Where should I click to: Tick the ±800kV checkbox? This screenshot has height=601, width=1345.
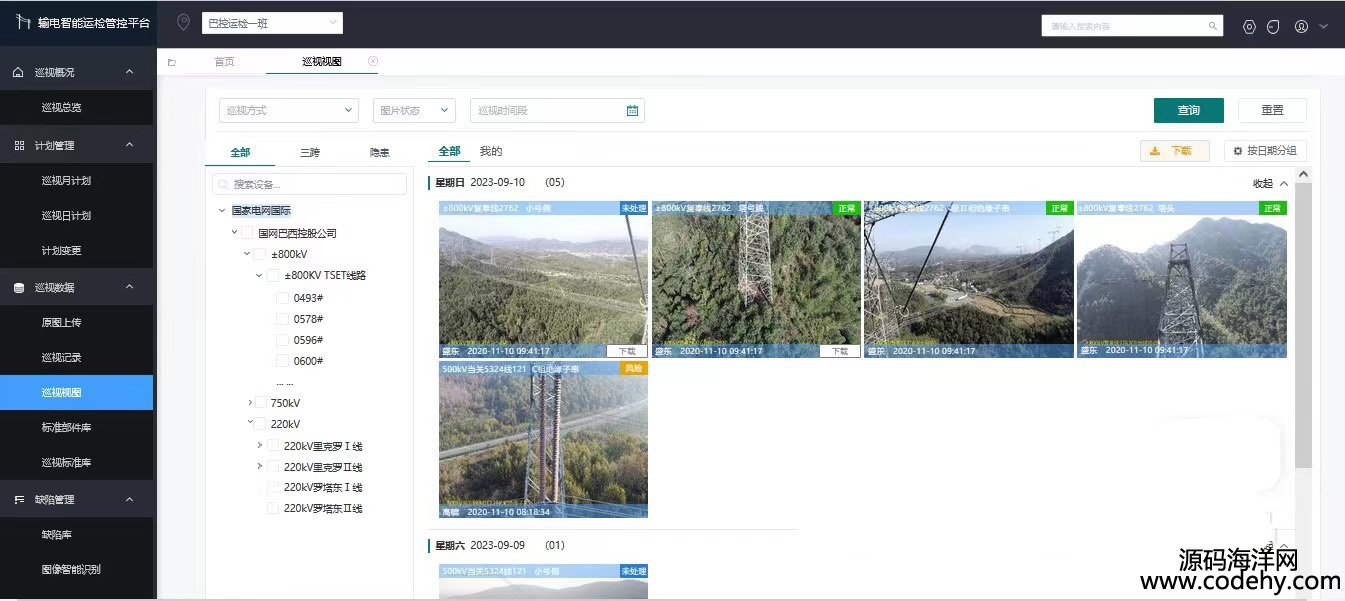click(260, 254)
